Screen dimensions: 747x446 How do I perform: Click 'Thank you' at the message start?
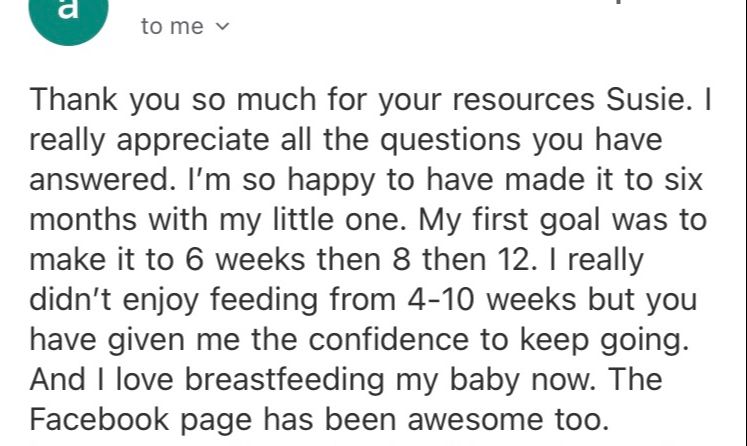(x=105, y=101)
